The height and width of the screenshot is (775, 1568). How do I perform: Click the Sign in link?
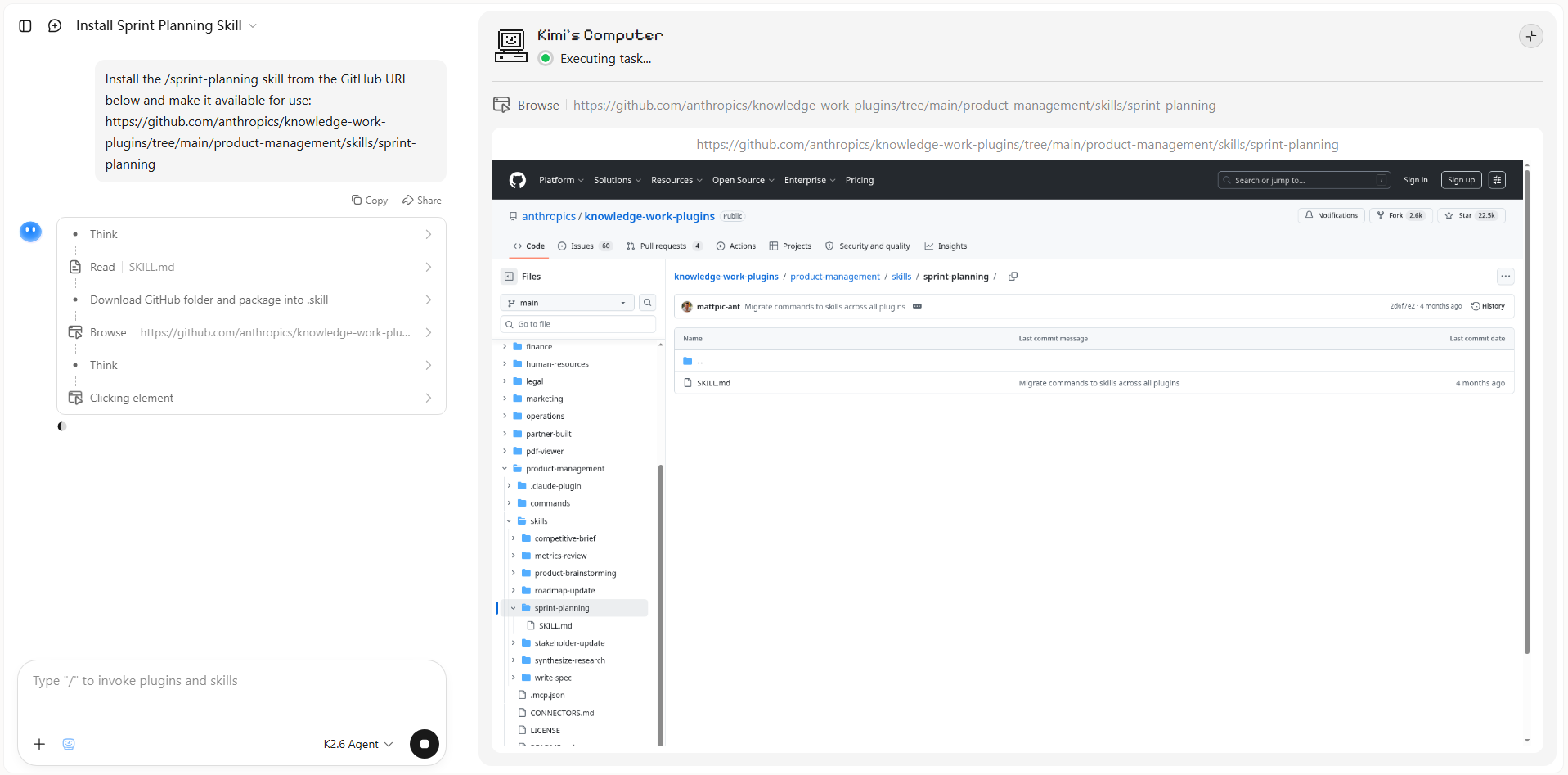click(1416, 180)
